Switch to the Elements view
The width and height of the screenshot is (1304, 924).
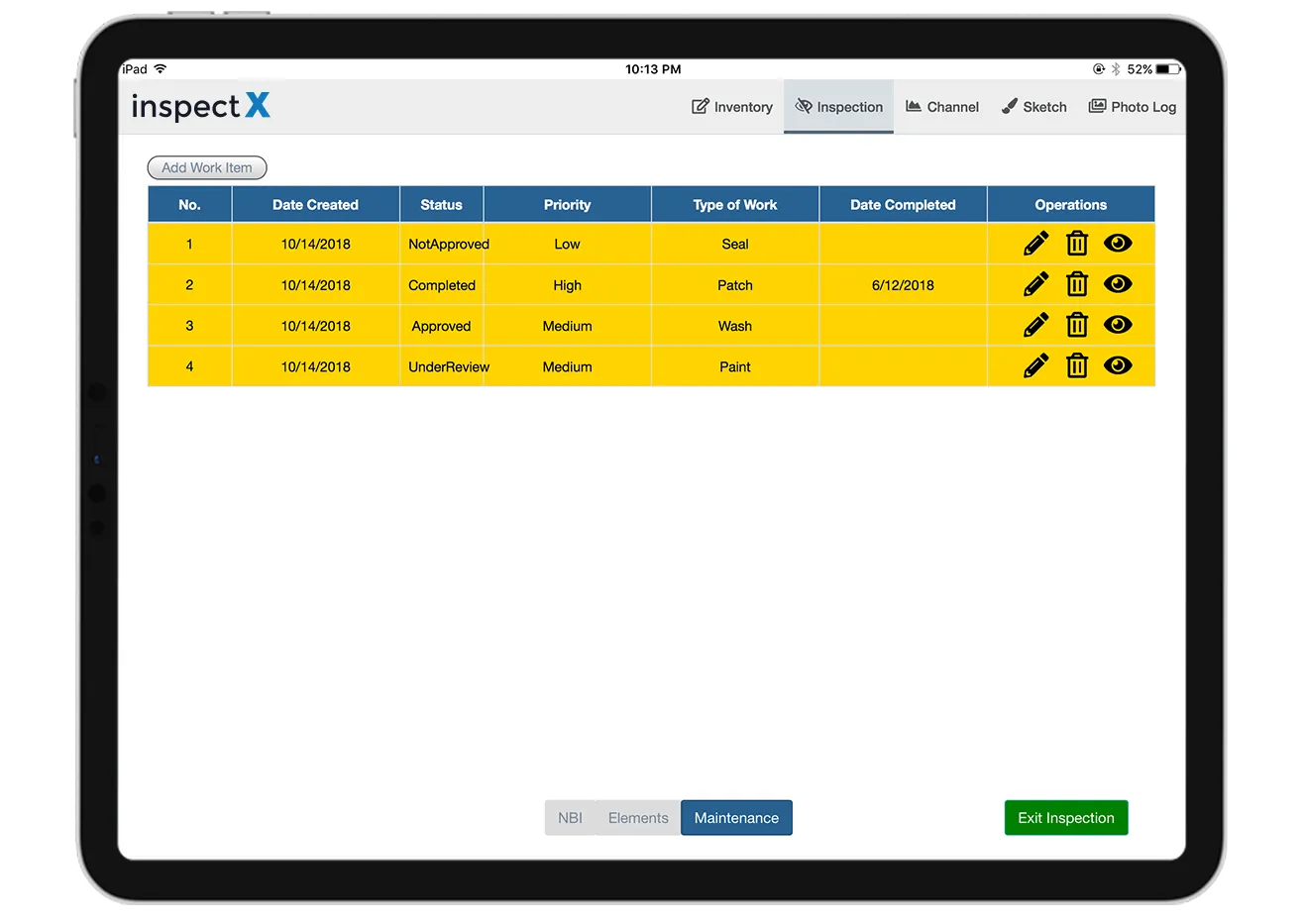638,817
